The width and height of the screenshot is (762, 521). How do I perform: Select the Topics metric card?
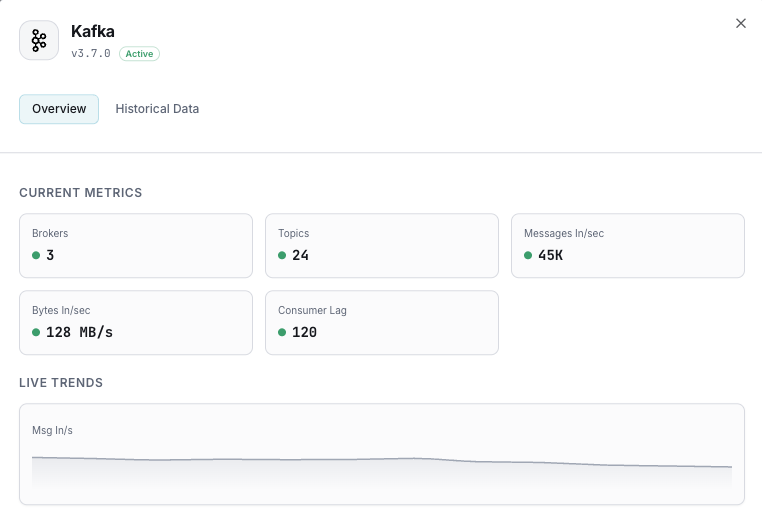coord(382,245)
